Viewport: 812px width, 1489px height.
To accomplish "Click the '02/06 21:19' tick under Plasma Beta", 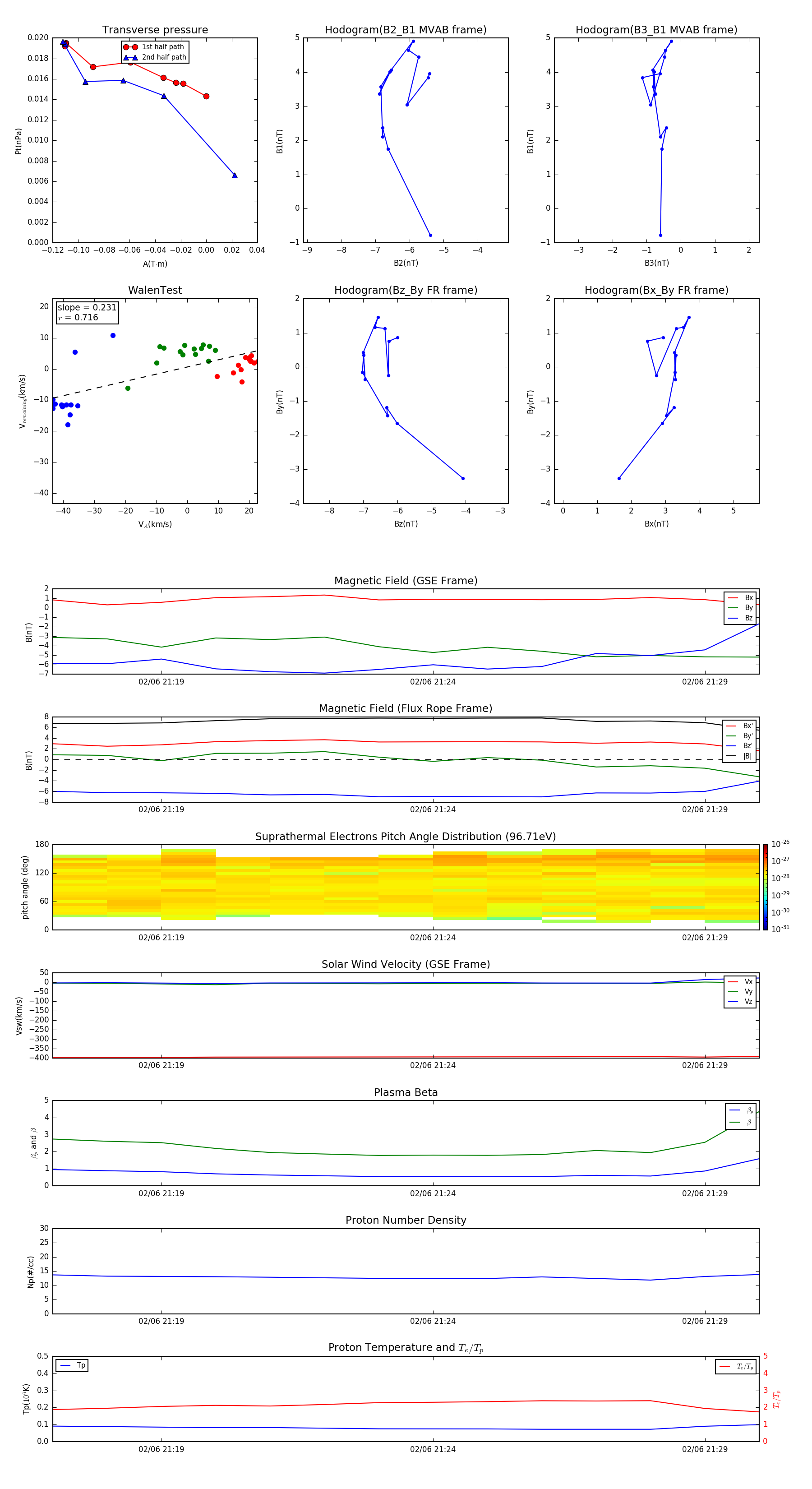I will coord(161,1193).
